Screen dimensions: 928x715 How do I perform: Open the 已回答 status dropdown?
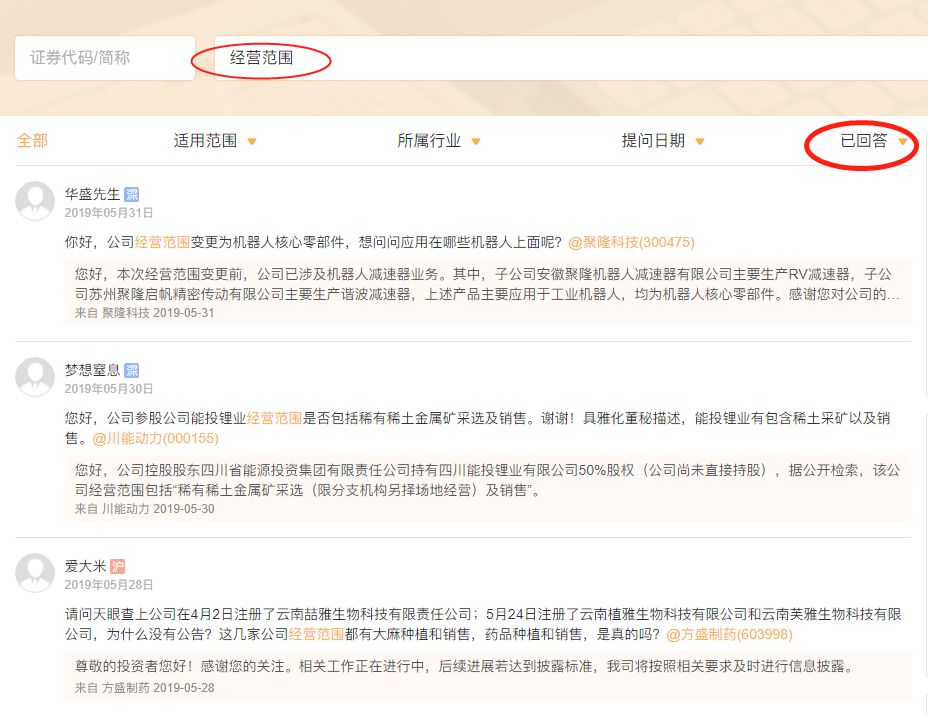874,141
